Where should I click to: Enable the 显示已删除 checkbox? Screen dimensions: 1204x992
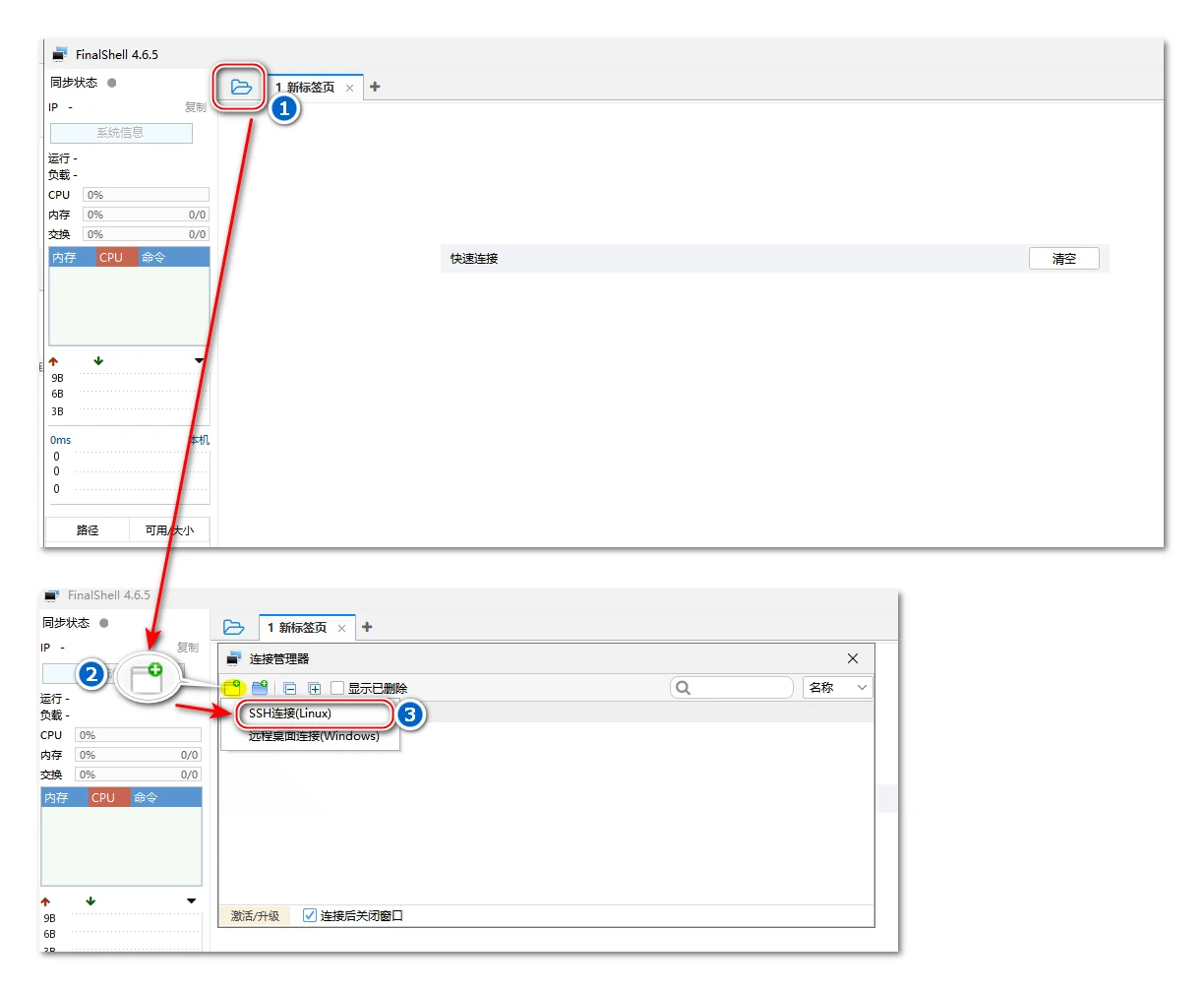click(337, 688)
